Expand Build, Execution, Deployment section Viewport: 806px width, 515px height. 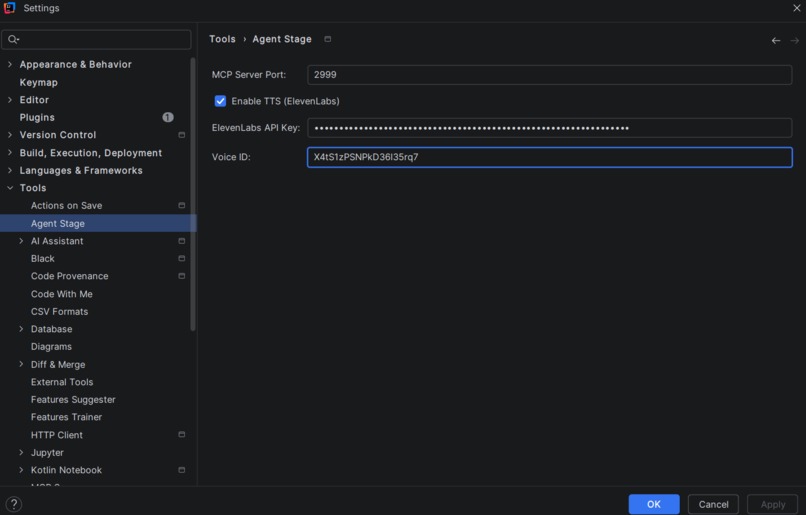[10, 153]
